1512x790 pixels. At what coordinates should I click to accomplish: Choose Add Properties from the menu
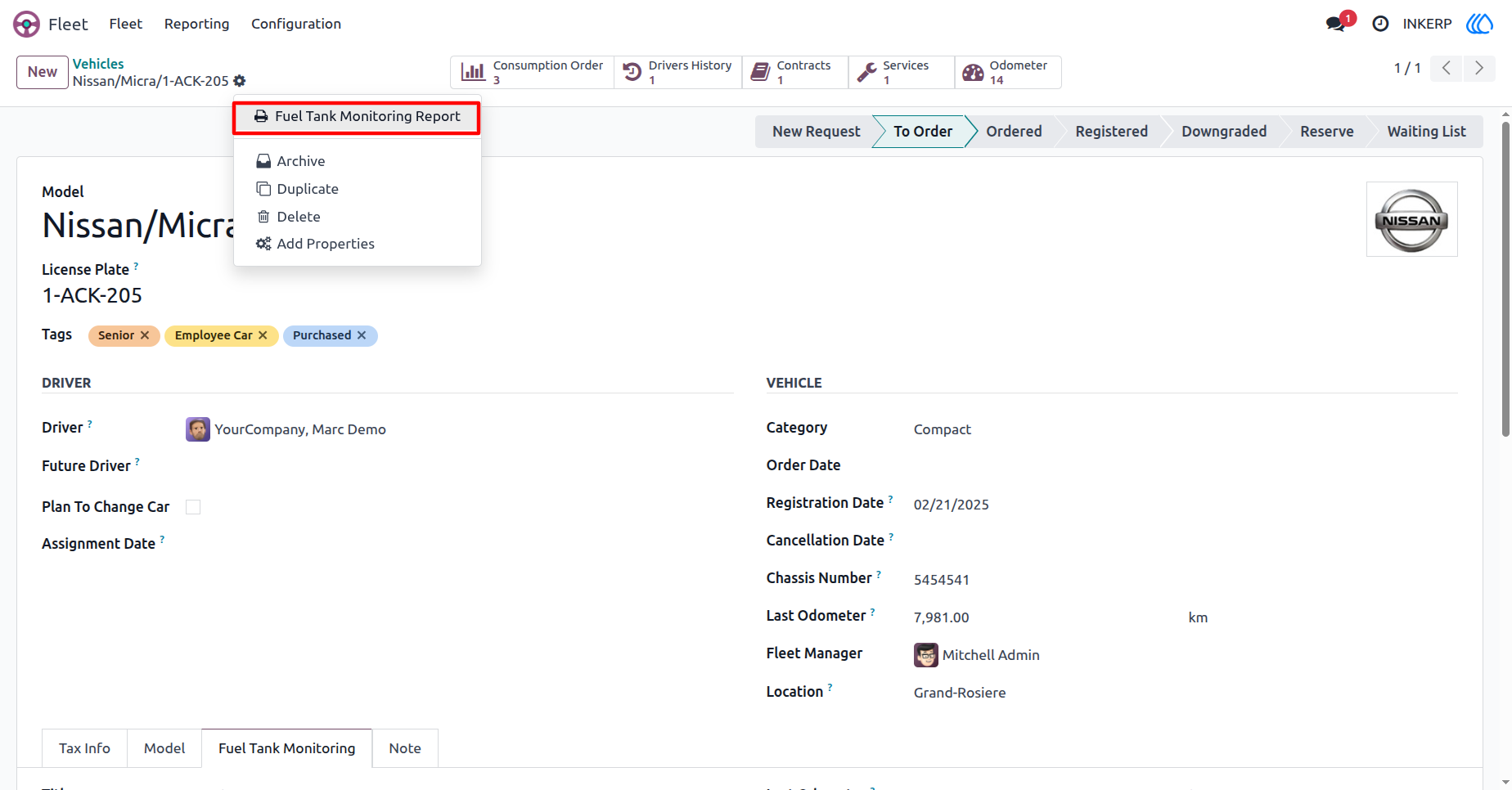pos(357,244)
